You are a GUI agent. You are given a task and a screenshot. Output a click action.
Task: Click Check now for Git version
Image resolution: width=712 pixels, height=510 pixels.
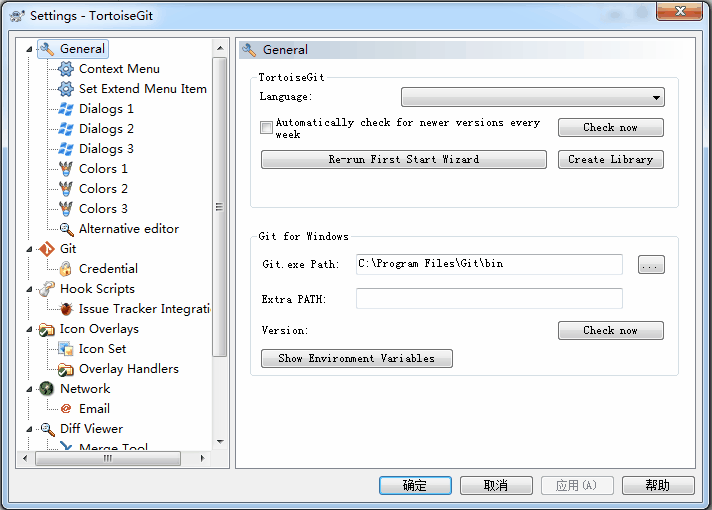point(610,331)
